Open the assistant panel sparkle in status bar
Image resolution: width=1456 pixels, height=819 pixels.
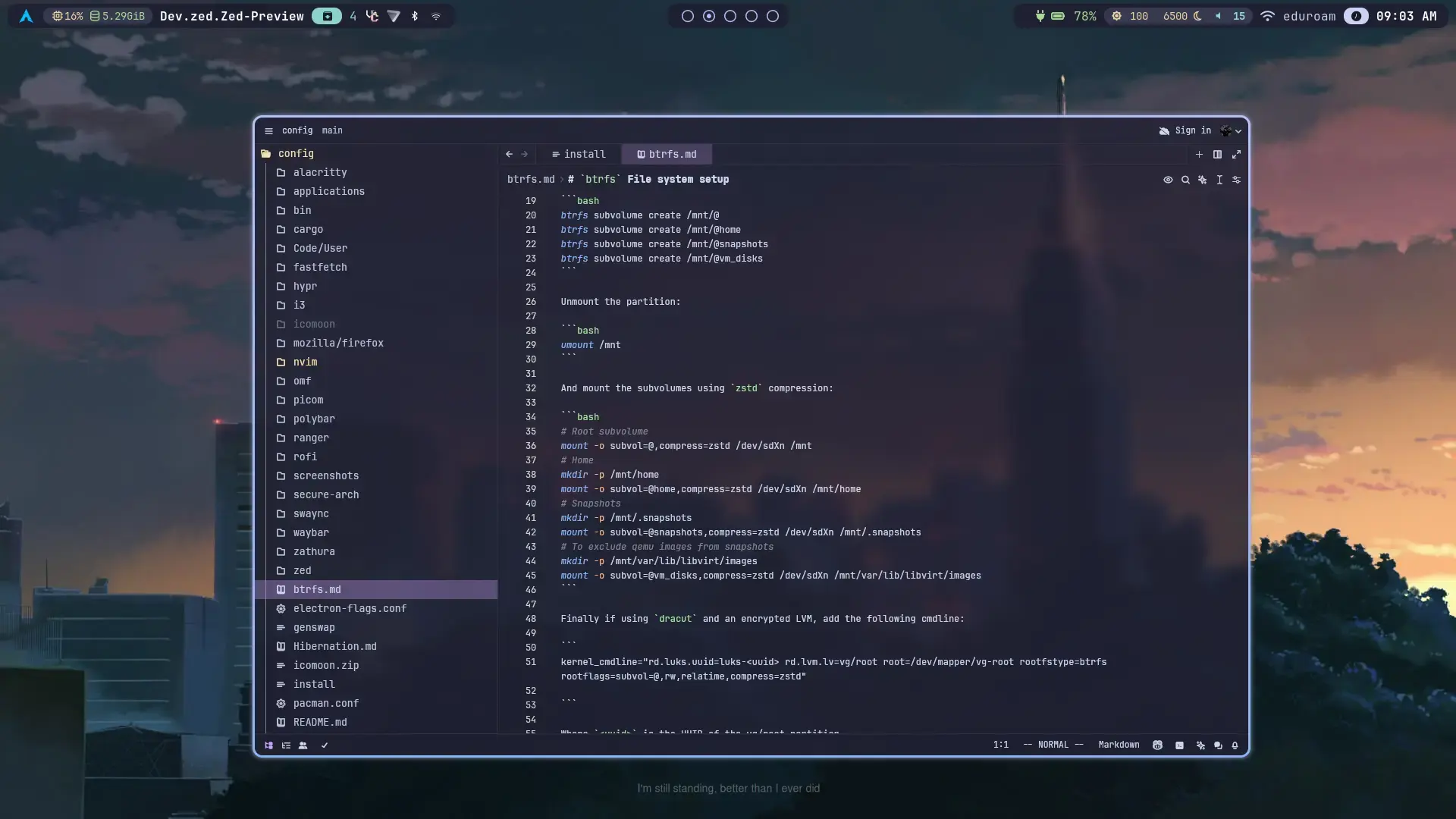pos(1200,745)
